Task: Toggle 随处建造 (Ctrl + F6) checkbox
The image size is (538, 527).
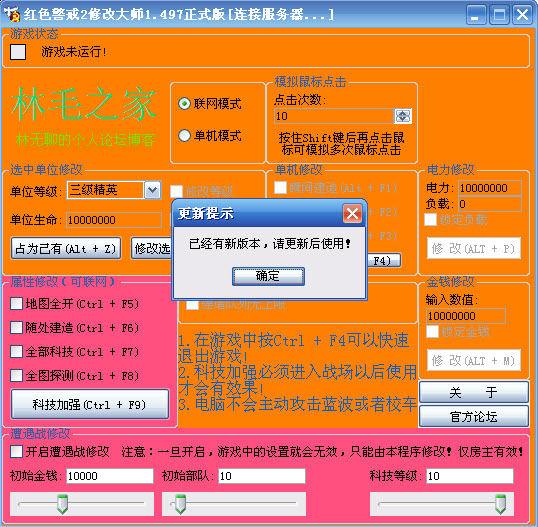Action: (x=16, y=328)
